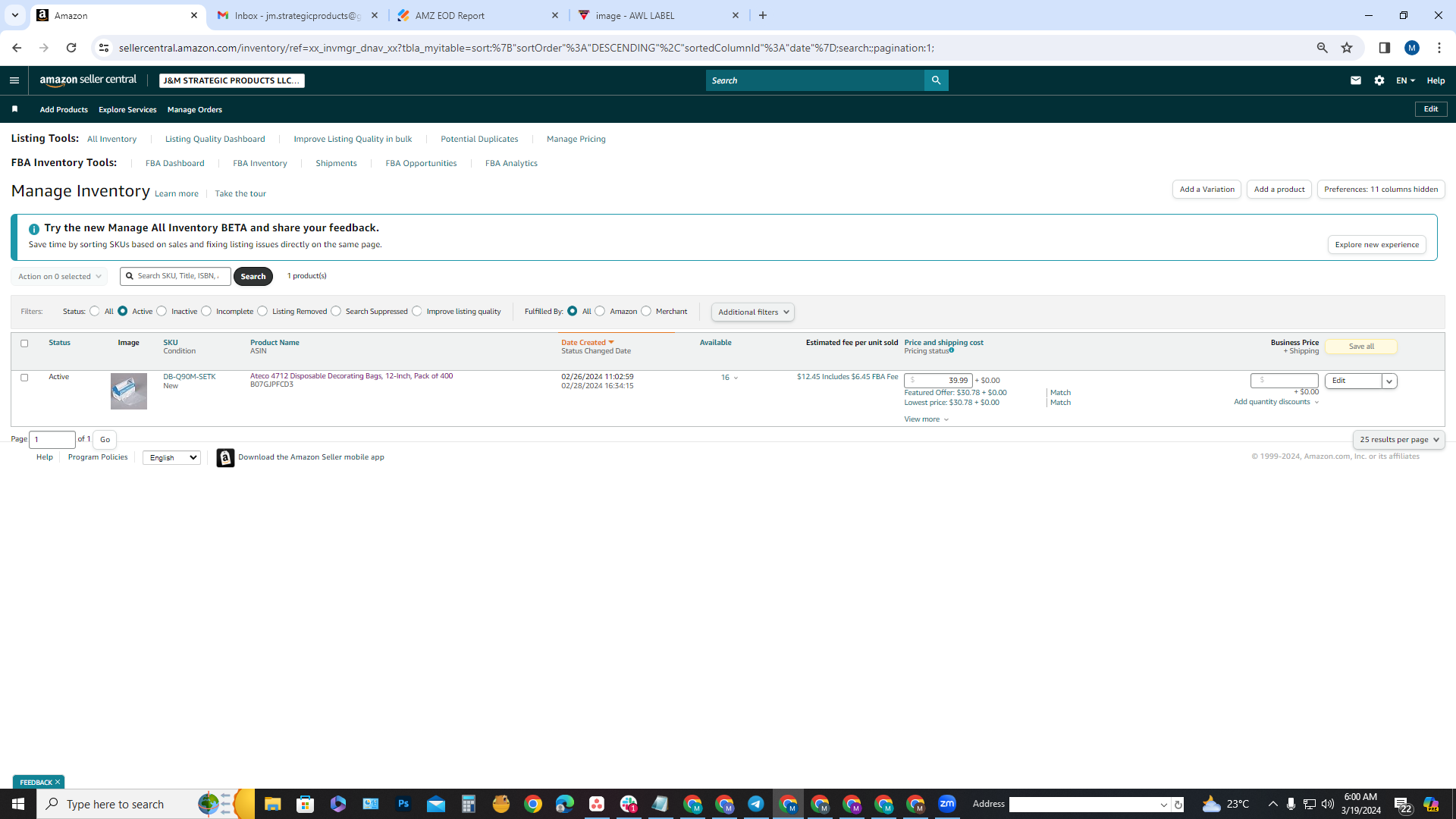Open Chrome three-dot menu

(1439, 48)
